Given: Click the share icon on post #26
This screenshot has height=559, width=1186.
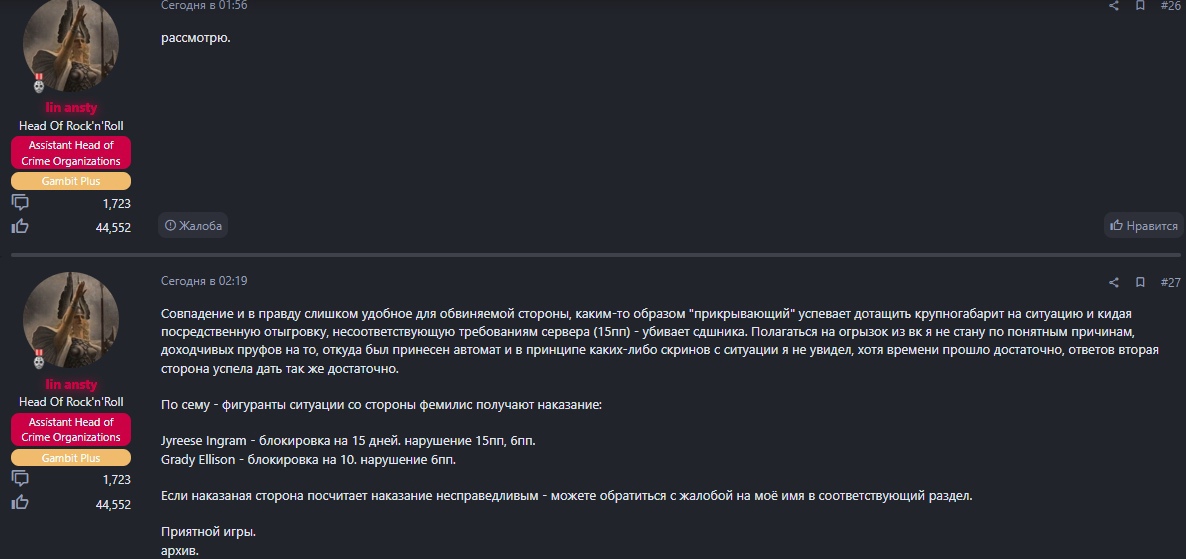Looking at the screenshot, I should click(x=1114, y=6).
